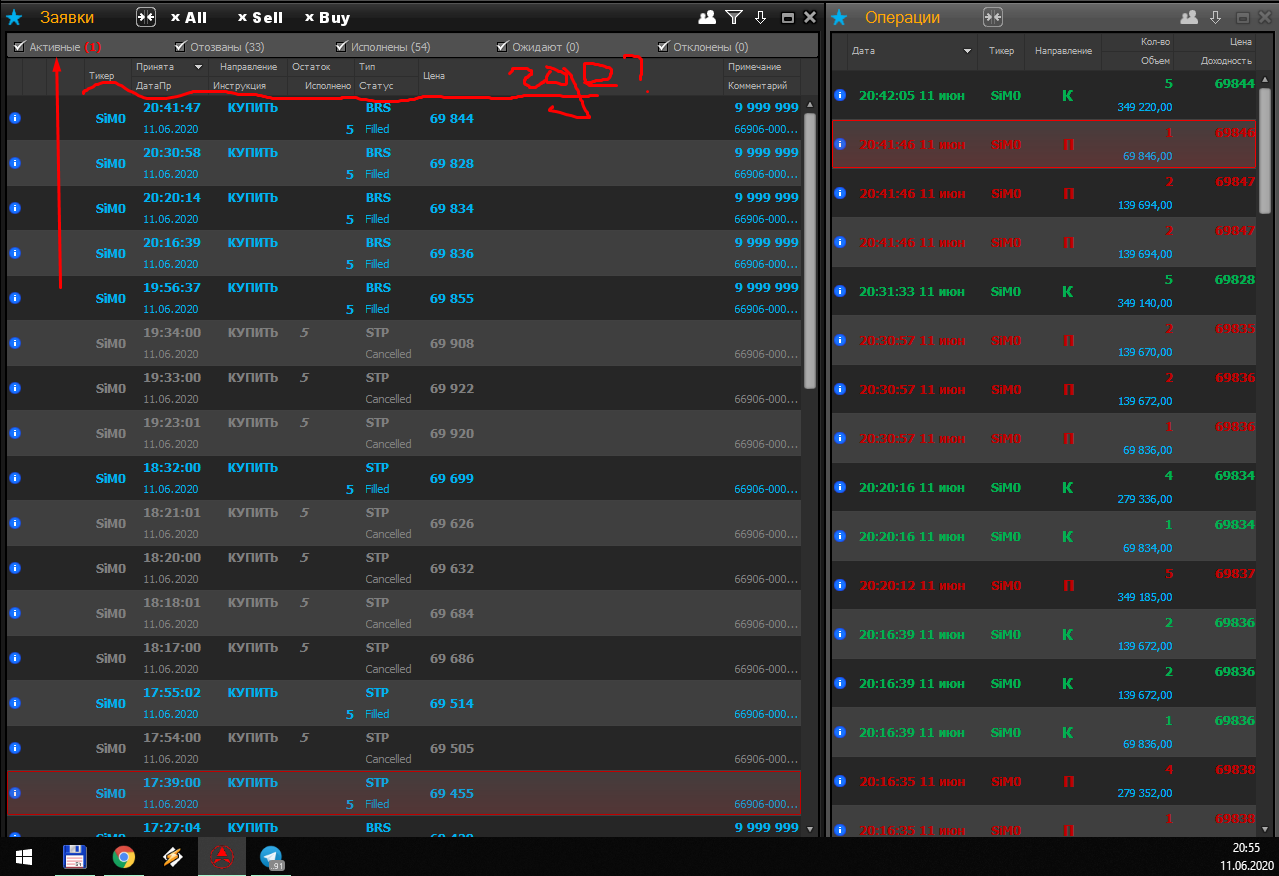Click the blue star in Операции panel
Screen dimensions: 1279x876
(840, 17)
